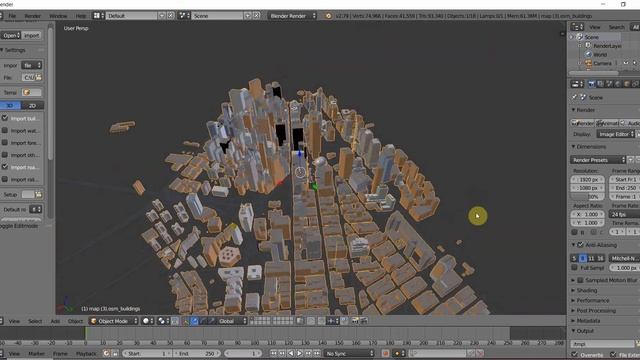Adjust the Default roof stepper
The image size is (640, 360).
click(x=36, y=209)
